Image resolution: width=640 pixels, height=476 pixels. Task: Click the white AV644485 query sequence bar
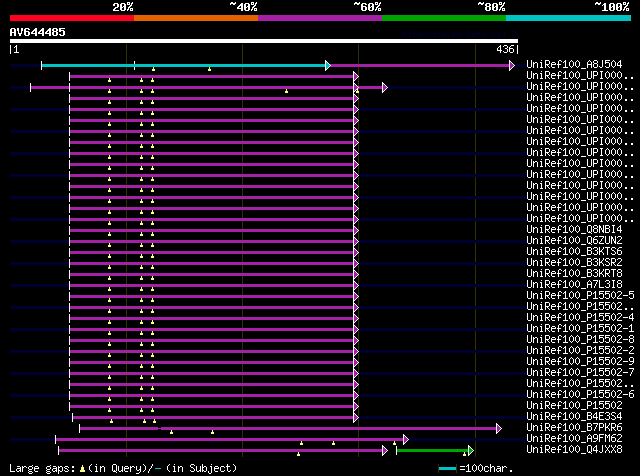point(264,41)
